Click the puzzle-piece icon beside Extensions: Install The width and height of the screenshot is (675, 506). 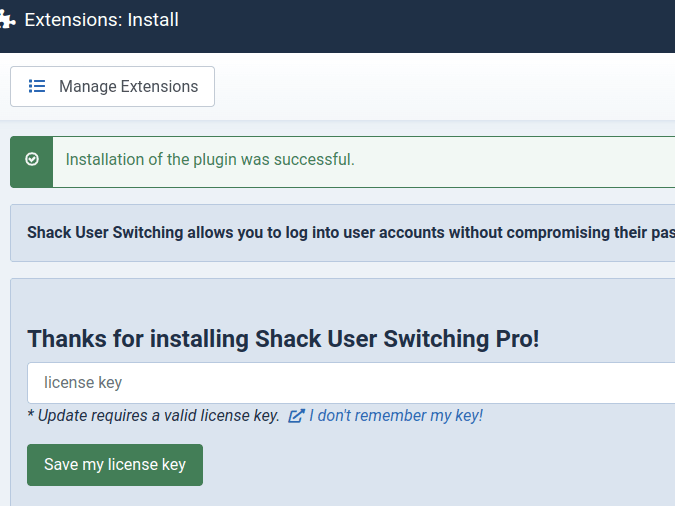coord(7,19)
